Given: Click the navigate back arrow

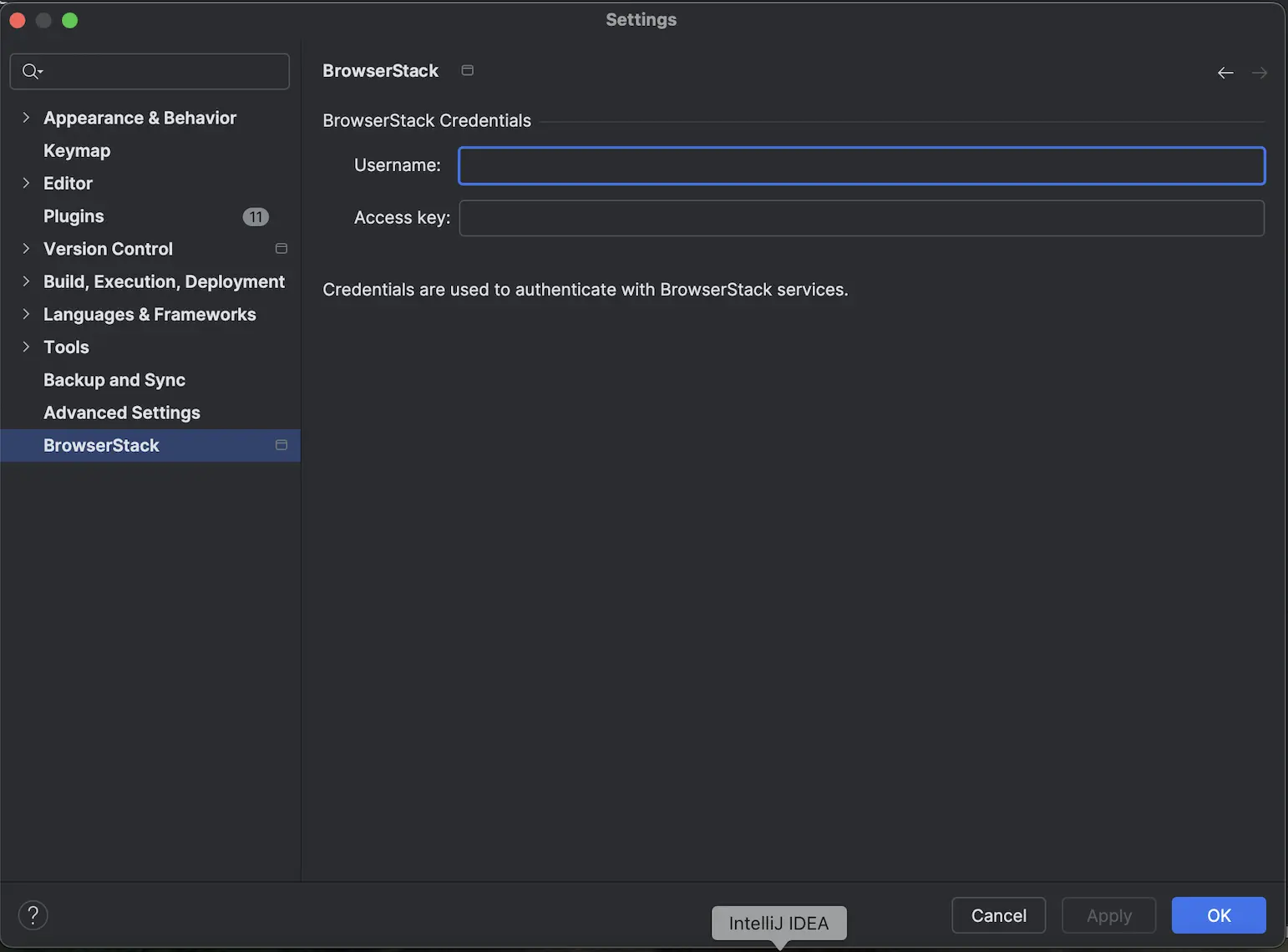Looking at the screenshot, I should [1225, 73].
